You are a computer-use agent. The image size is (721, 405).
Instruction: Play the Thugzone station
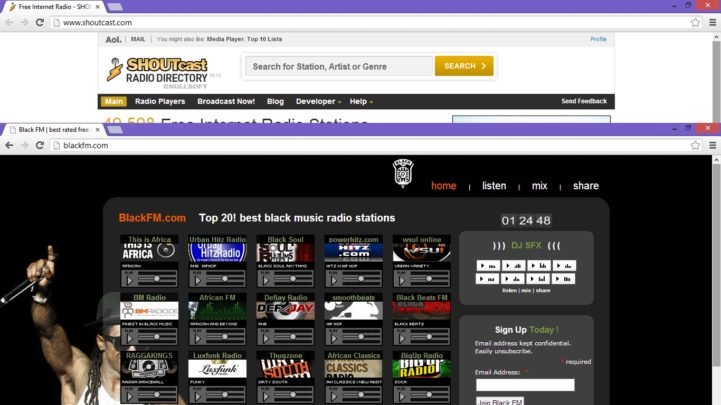(266, 396)
